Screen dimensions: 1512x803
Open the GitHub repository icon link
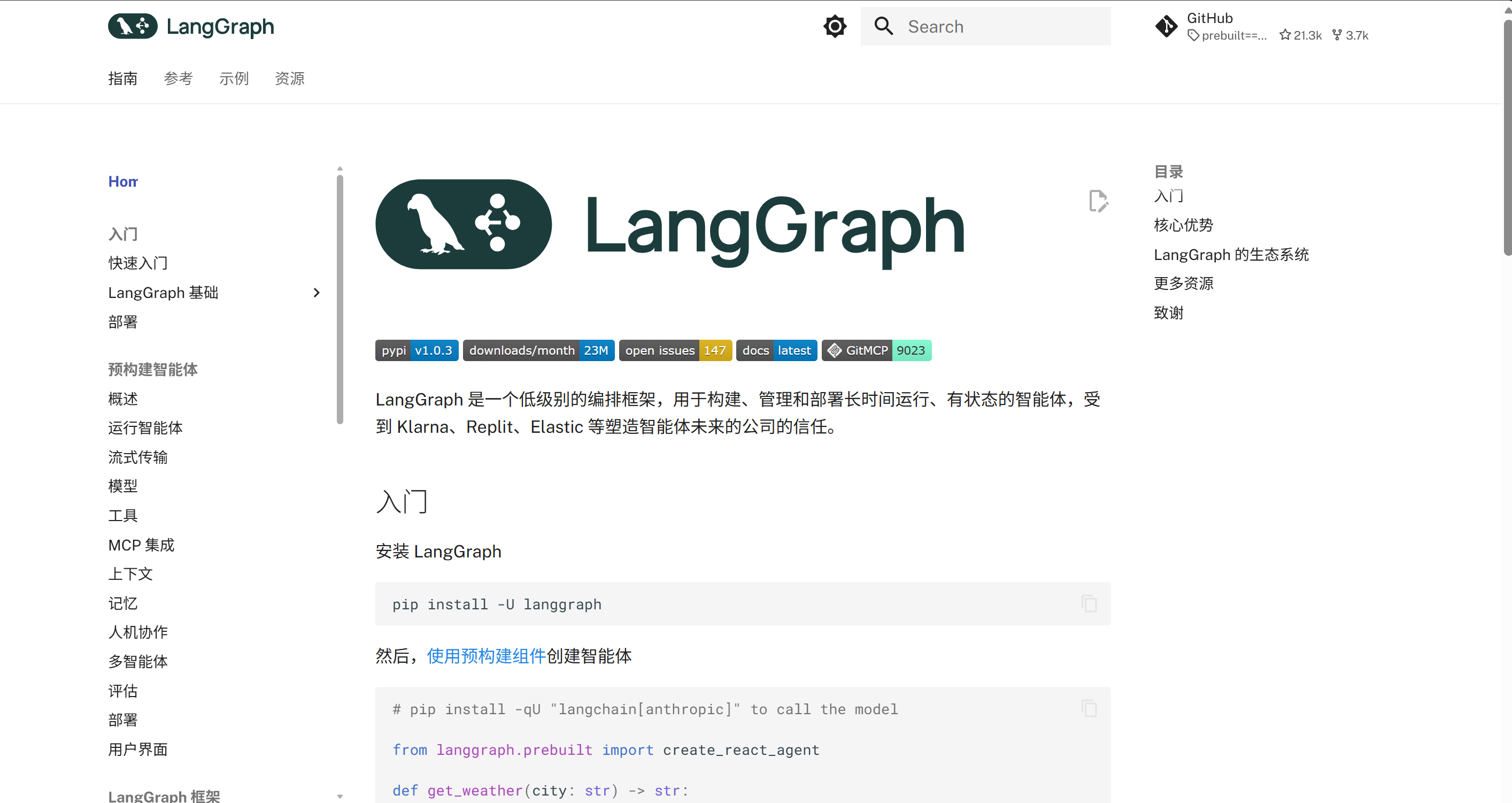[1166, 26]
